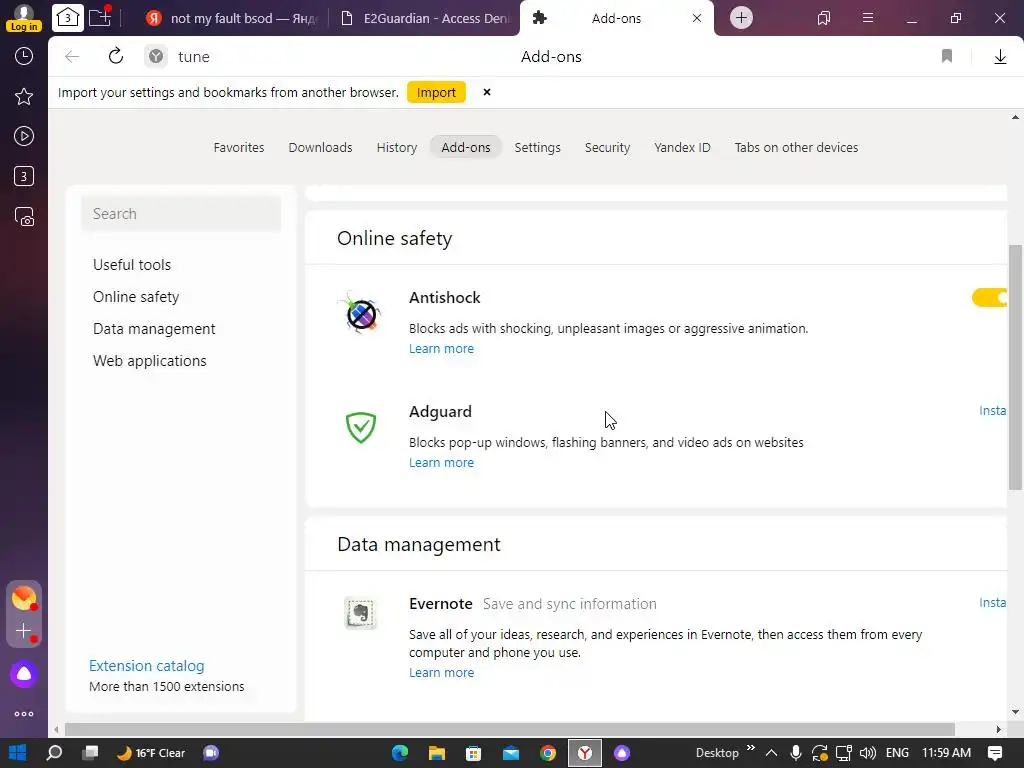Viewport: 1024px width, 768px height.
Task: Jump to Web applications section
Action: click(x=150, y=360)
